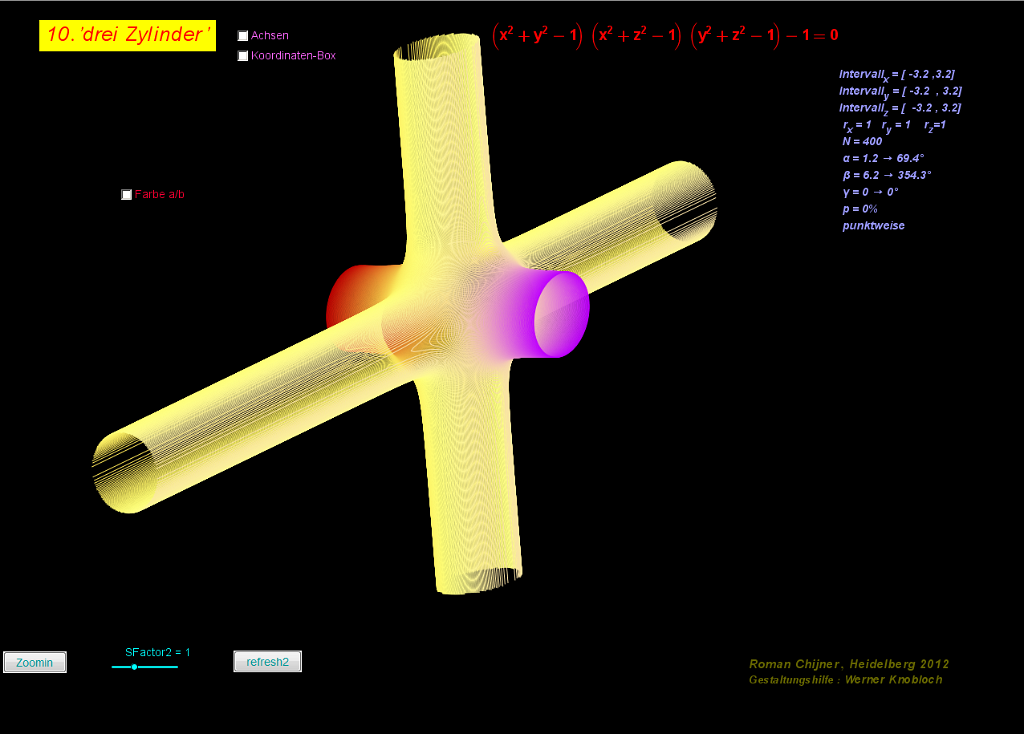The image size is (1024, 734).
Task: Click the α = 1.2 angle value
Action: (x=883, y=158)
